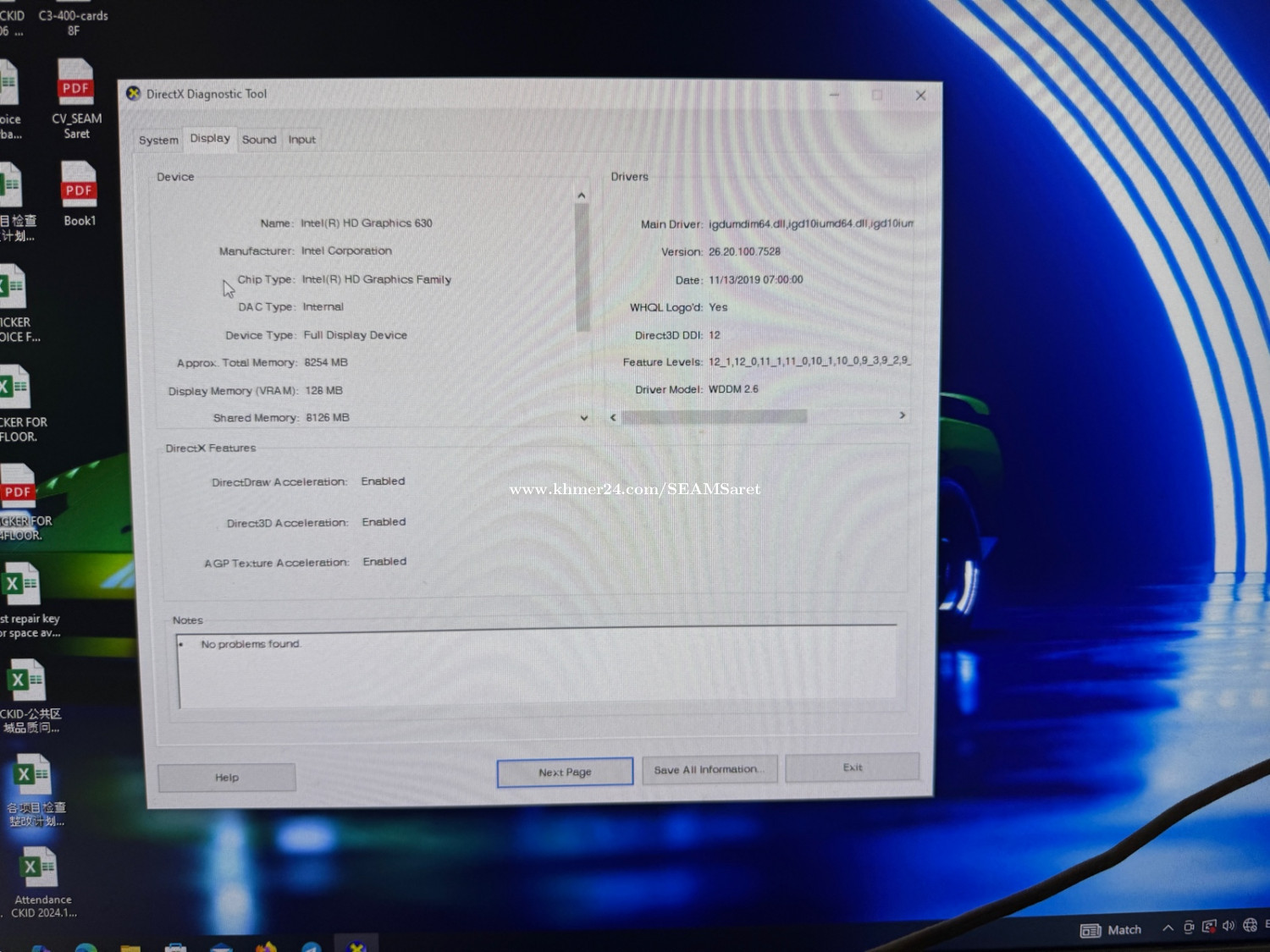Select the Attendance CKID 2024 Excel file
1270x952 pixels.
[41, 882]
